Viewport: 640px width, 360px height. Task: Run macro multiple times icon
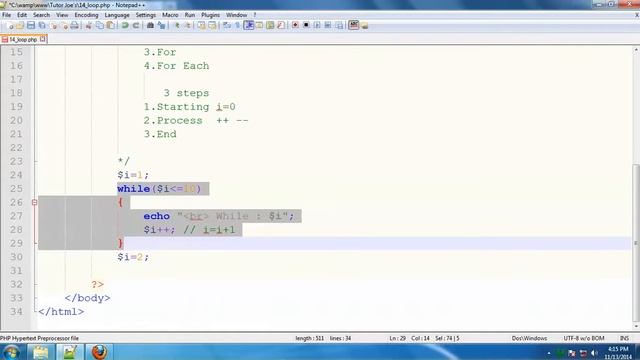pyautogui.click(x=328, y=25)
